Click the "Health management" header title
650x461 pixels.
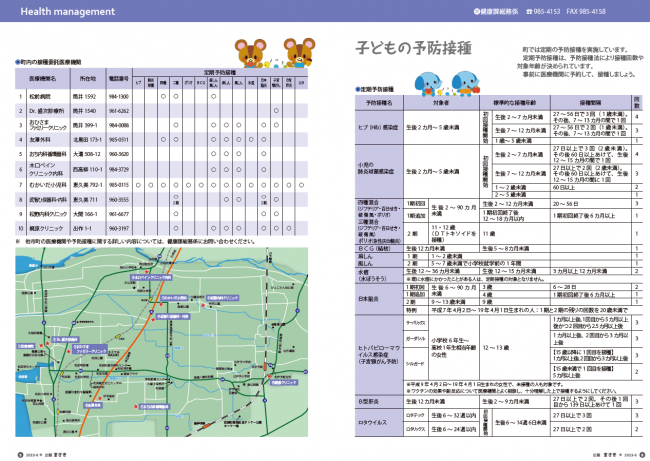click(68, 12)
